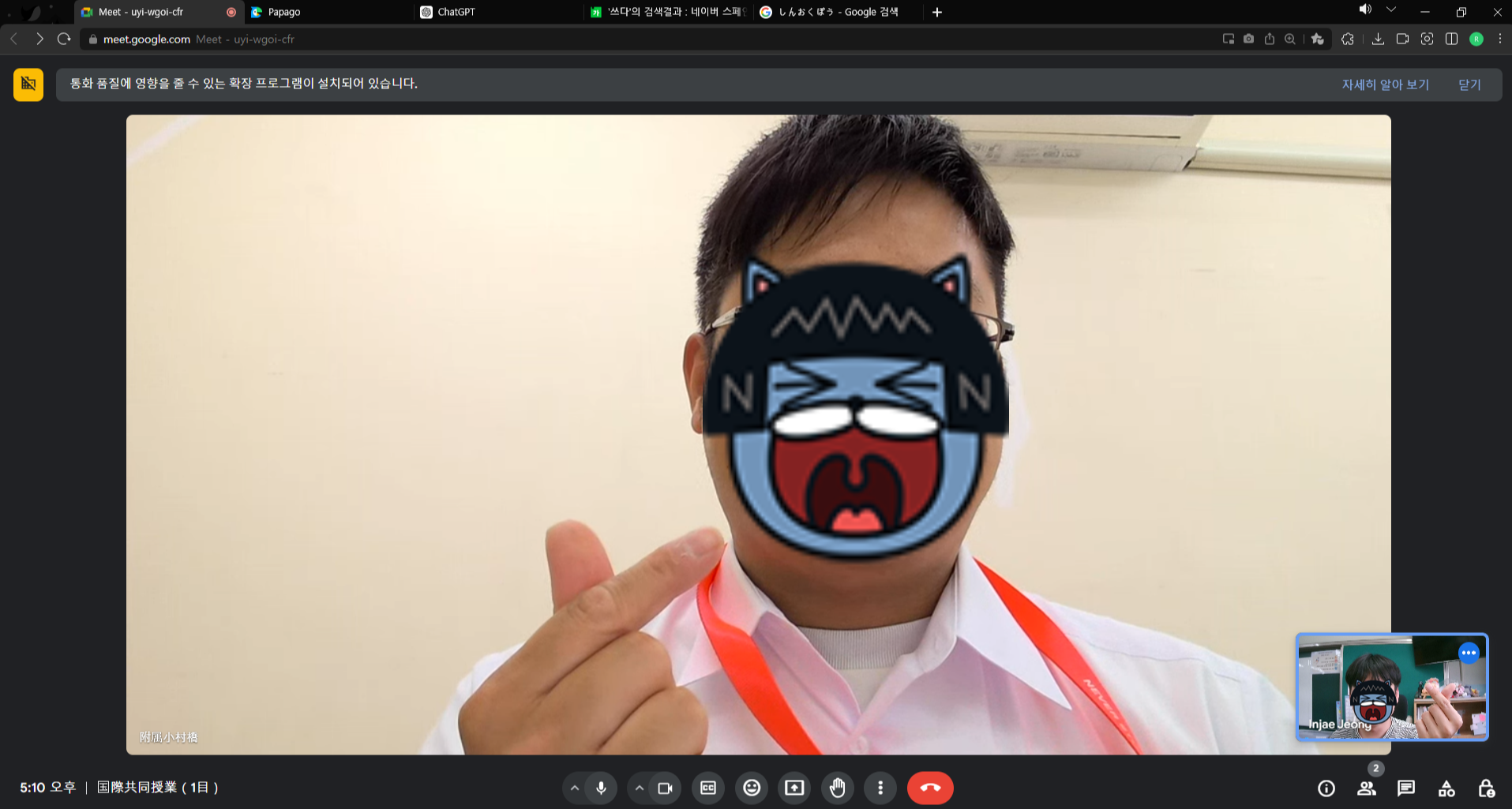Click the video recorder icon in browser toolbar
1512x809 pixels.
tap(1402, 39)
